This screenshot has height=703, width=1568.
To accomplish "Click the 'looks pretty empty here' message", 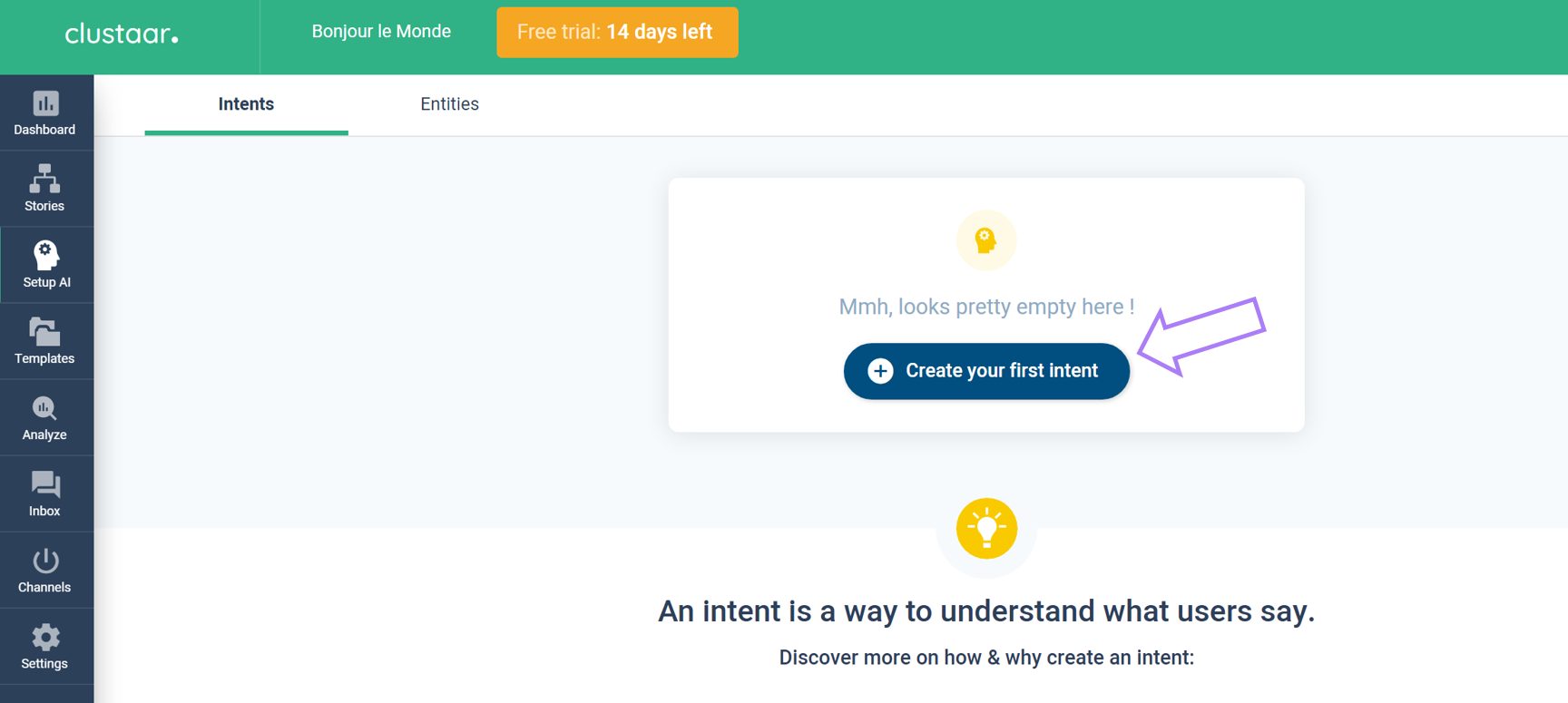I will (x=986, y=307).
